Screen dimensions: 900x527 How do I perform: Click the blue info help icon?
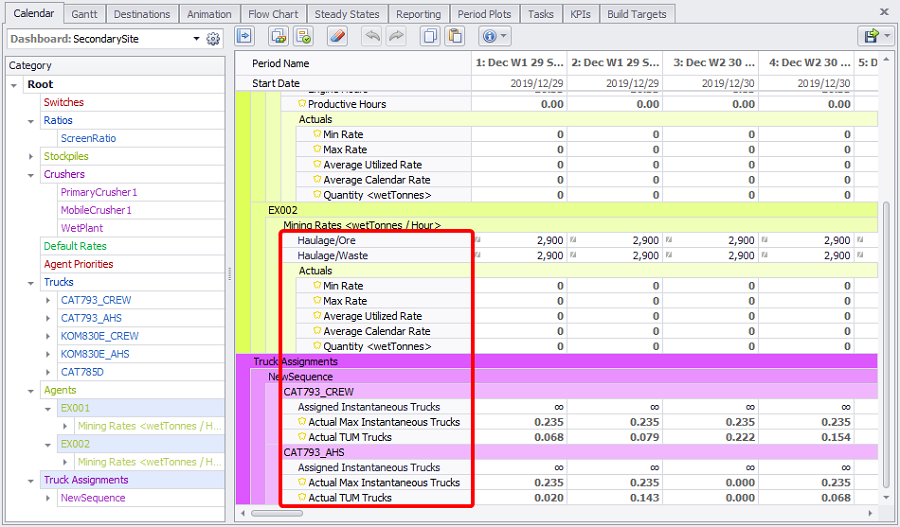coord(489,37)
